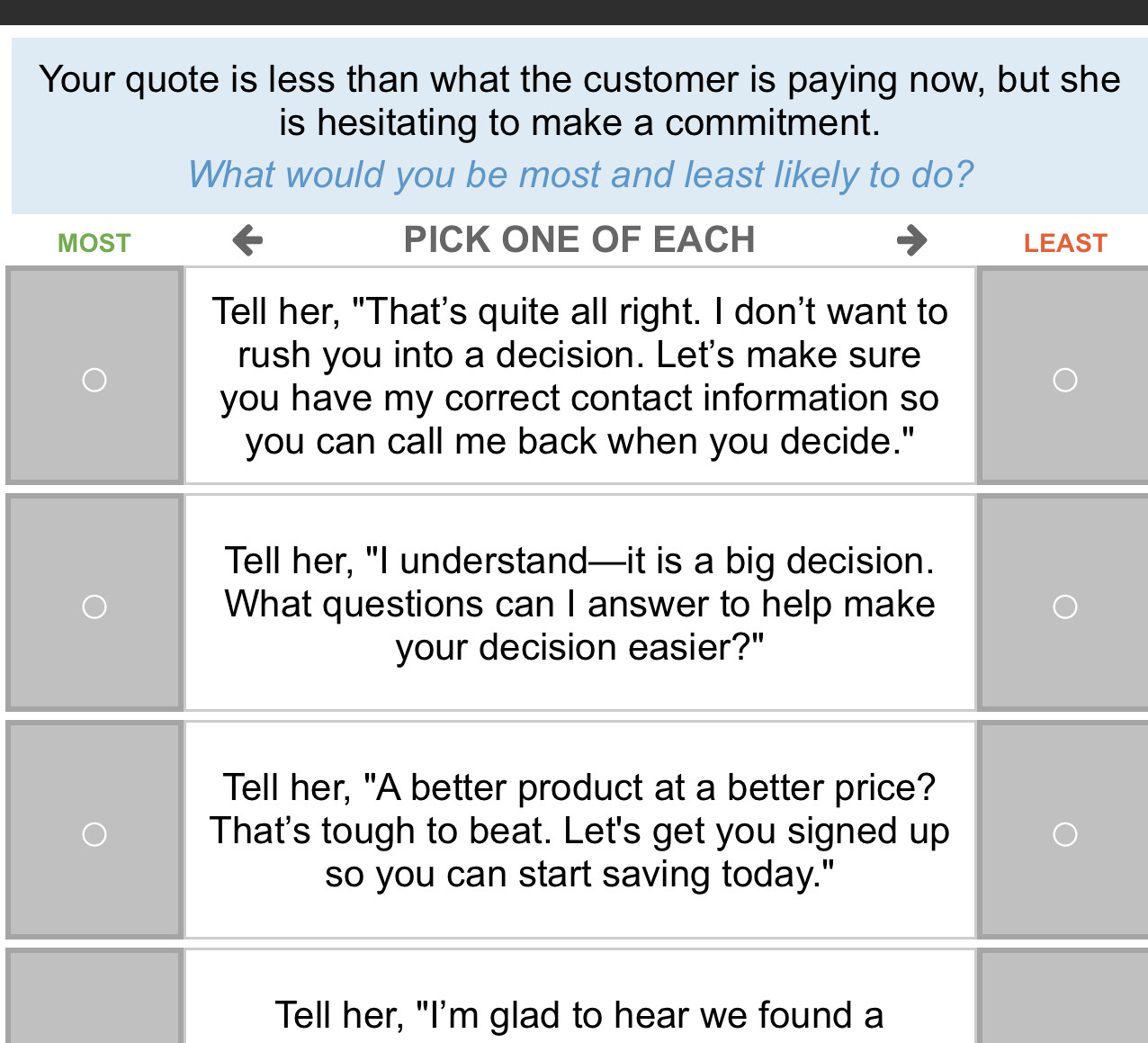Click the first answer option text box
1148x1043 pixels.
[579, 375]
